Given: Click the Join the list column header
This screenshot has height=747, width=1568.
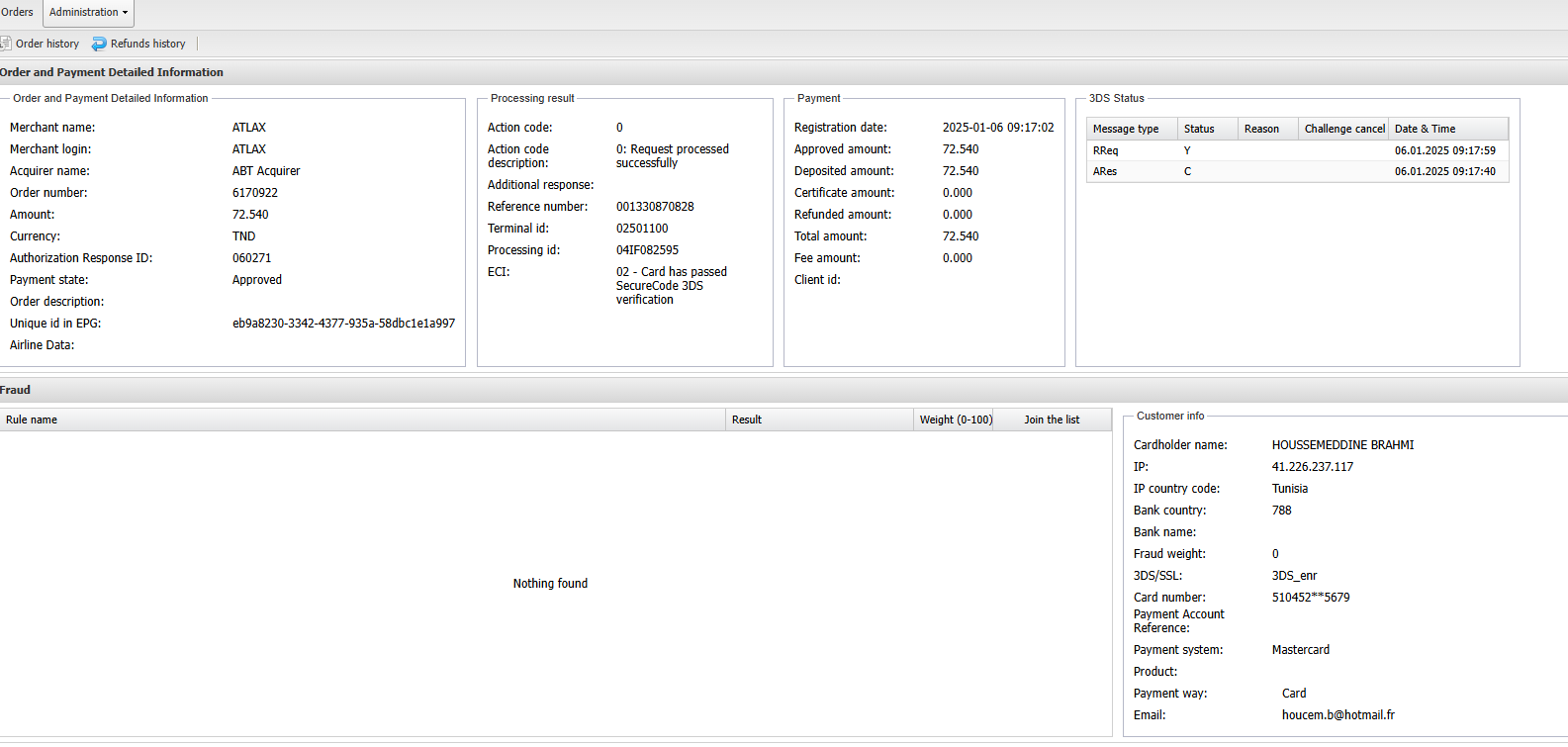Looking at the screenshot, I should point(1052,420).
